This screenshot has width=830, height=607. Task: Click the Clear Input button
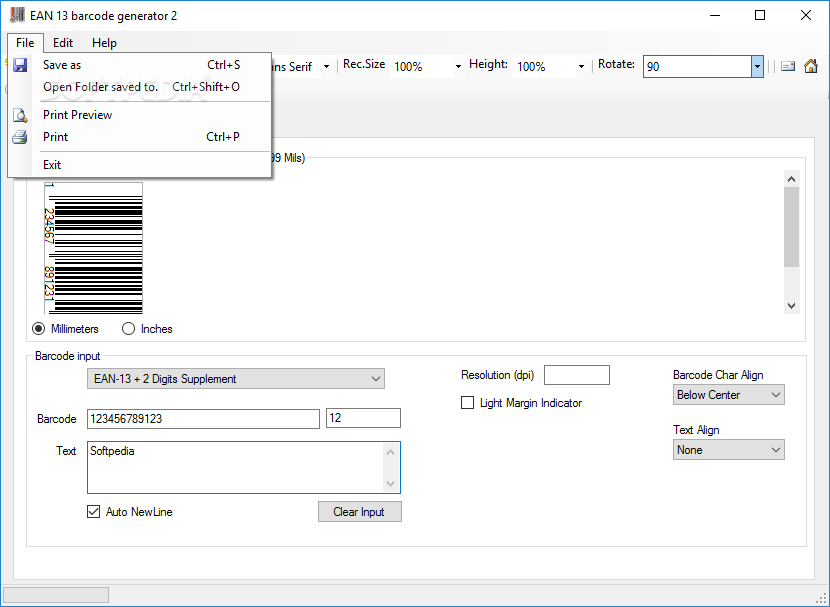[359, 512]
